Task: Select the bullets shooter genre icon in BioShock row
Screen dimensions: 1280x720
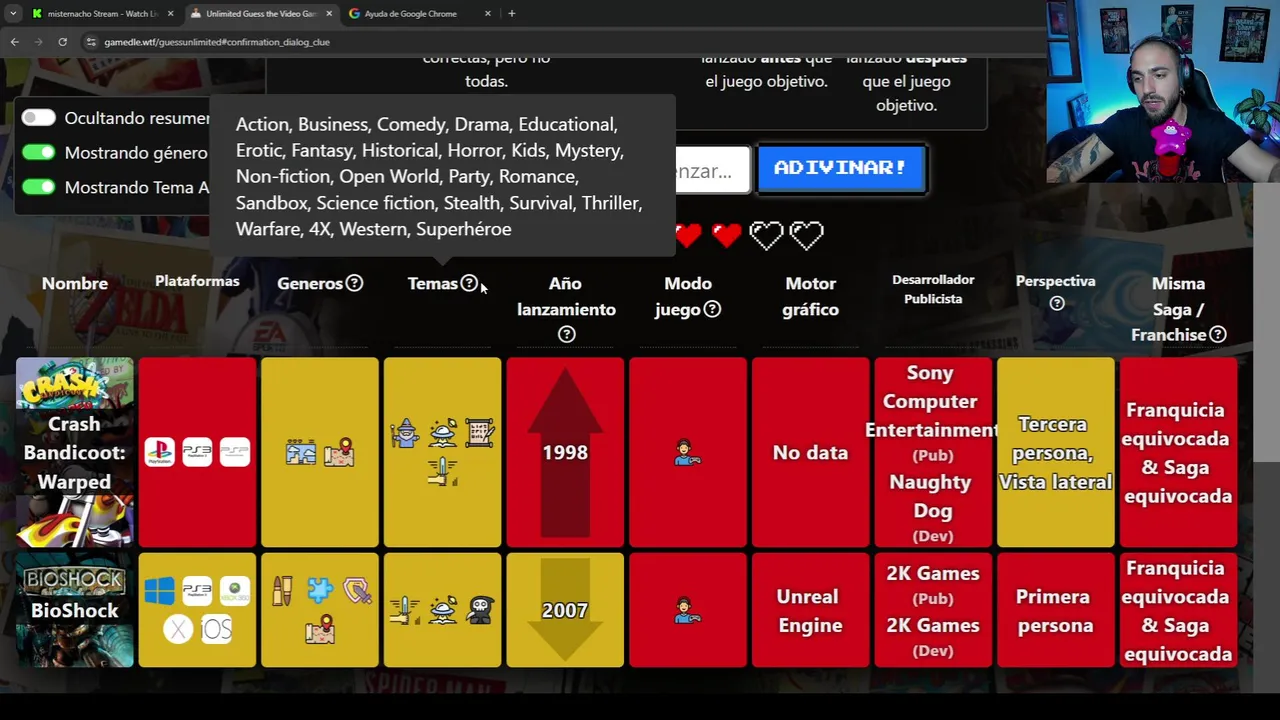Action: (282, 591)
